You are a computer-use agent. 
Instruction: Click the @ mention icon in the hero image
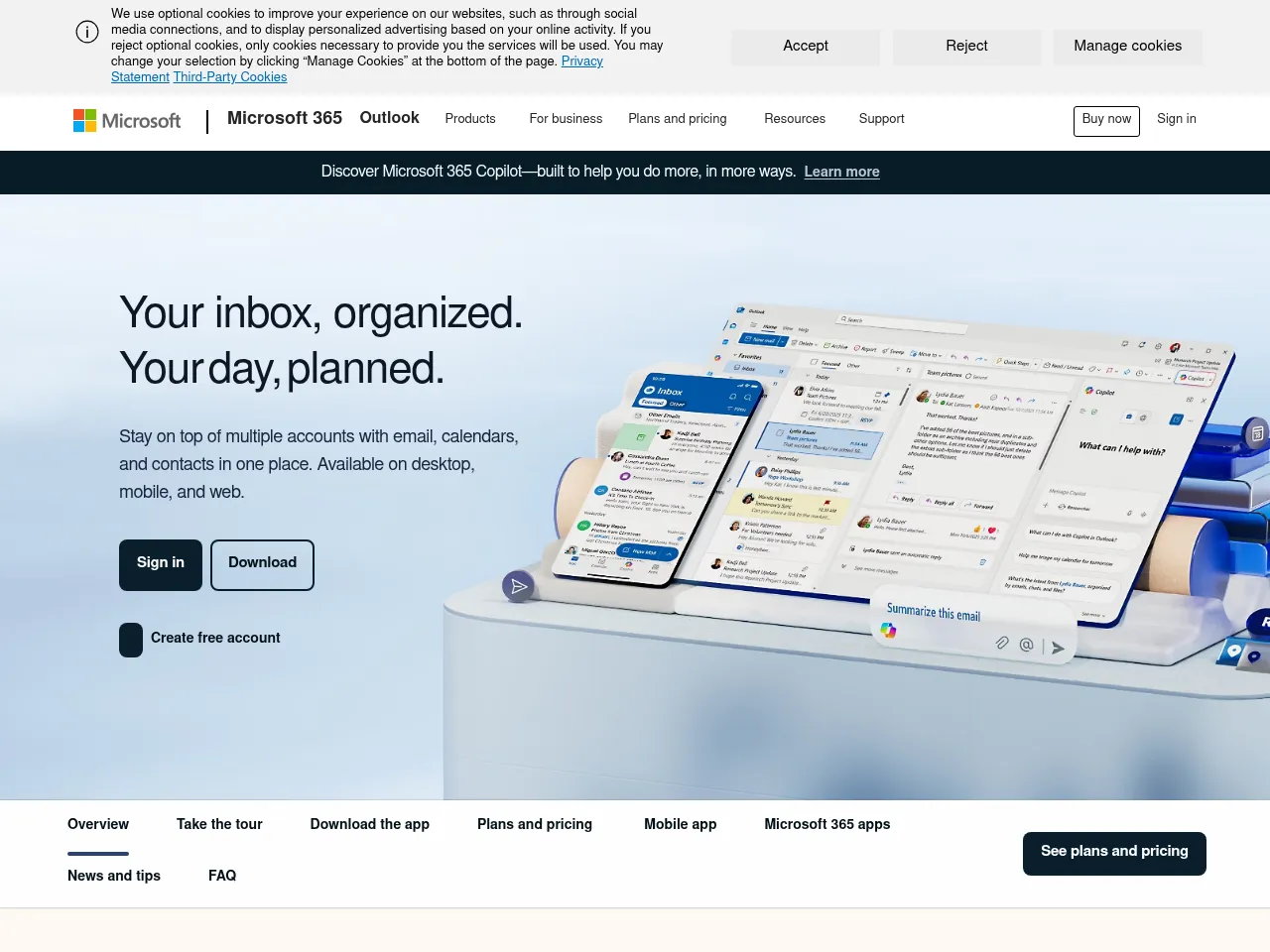coord(1026,645)
